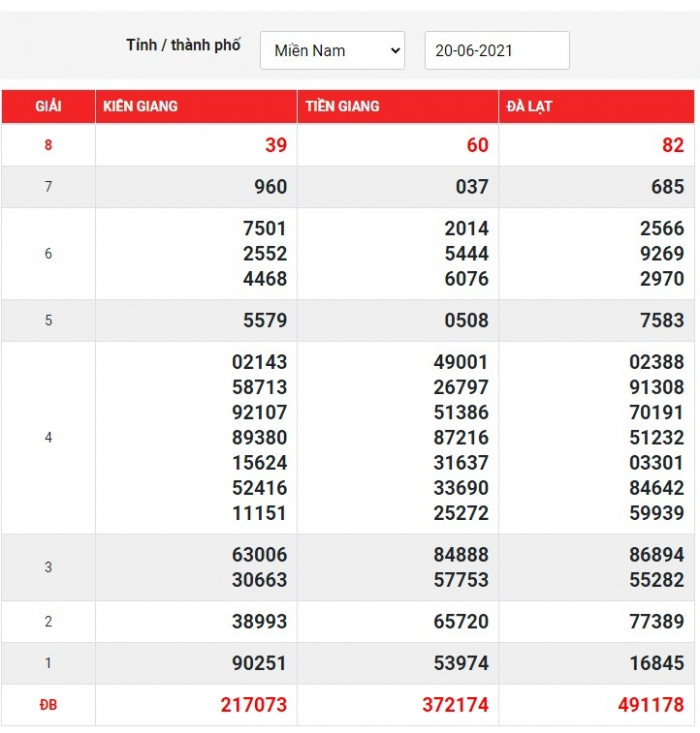Click the date field showing 20-06-2021

click(x=497, y=51)
